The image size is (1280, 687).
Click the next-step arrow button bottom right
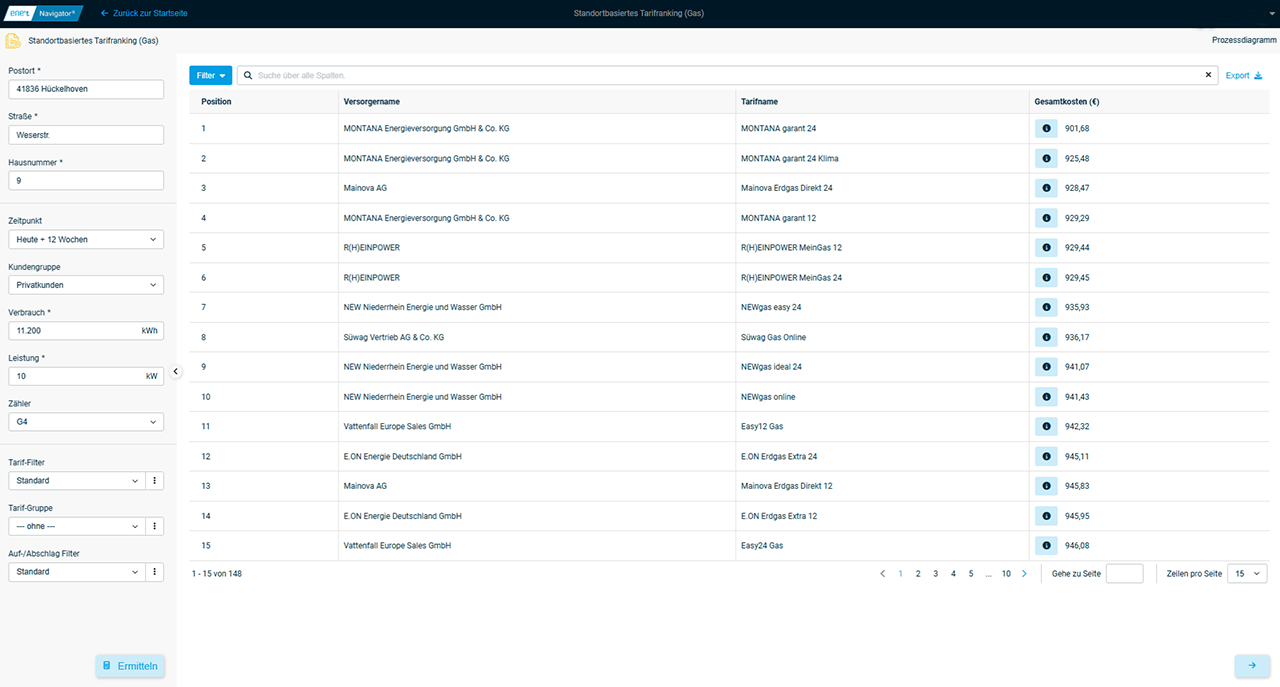coord(1251,666)
